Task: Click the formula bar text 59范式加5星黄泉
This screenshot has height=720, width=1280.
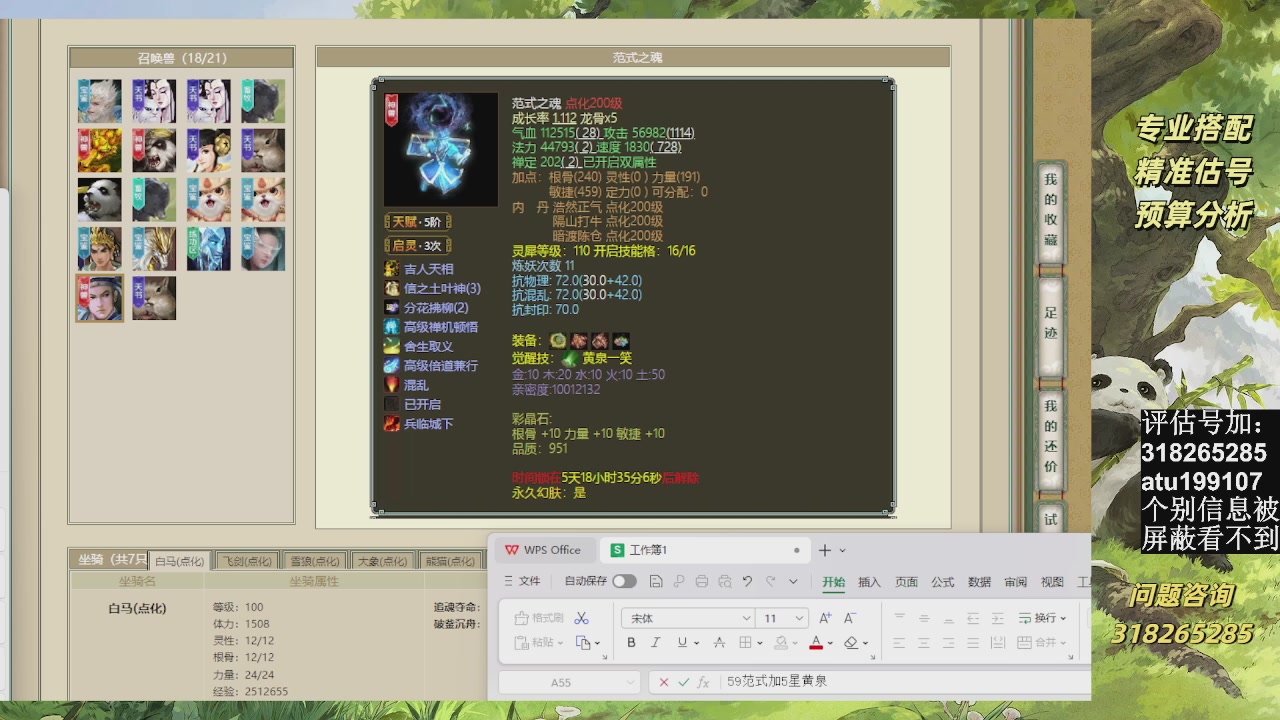Action: click(777, 682)
